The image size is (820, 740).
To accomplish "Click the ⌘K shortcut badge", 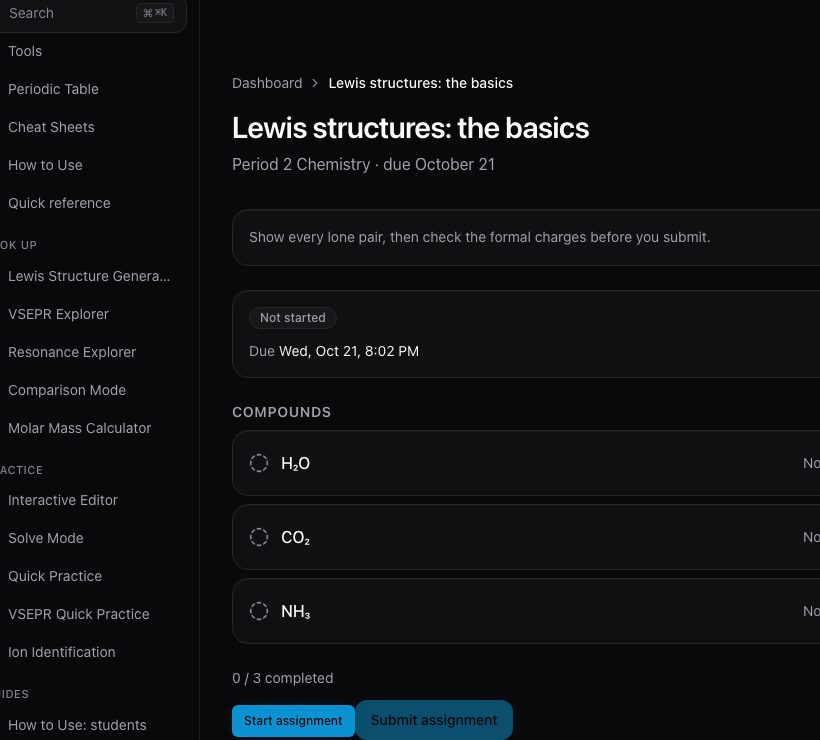I will 155,13.
